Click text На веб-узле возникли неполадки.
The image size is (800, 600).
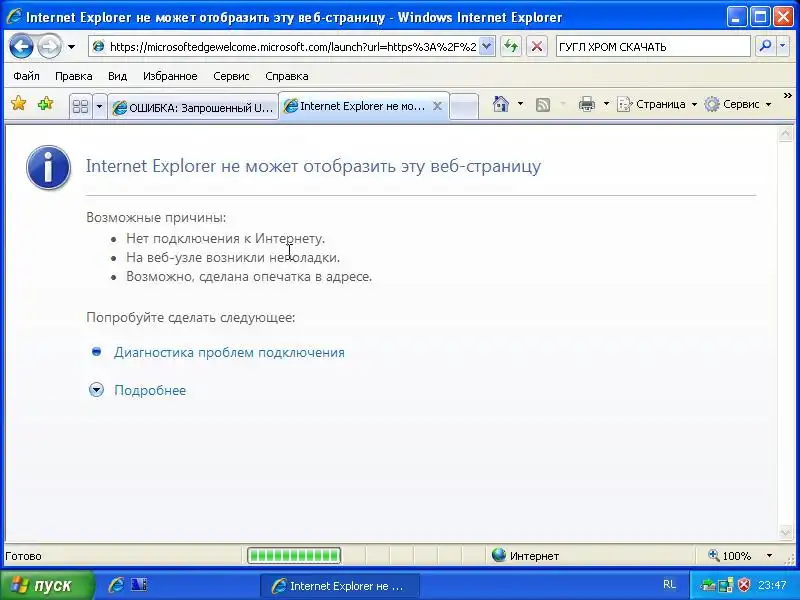[x=233, y=258]
